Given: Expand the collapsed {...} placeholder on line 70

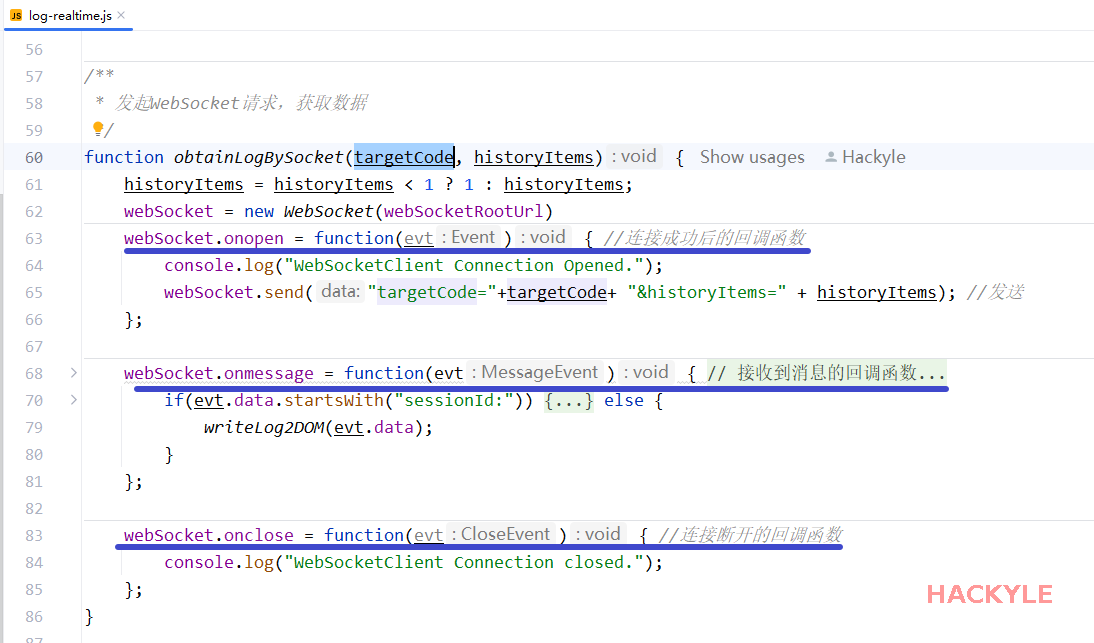Looking at the screenshot, I should point(570,400).
